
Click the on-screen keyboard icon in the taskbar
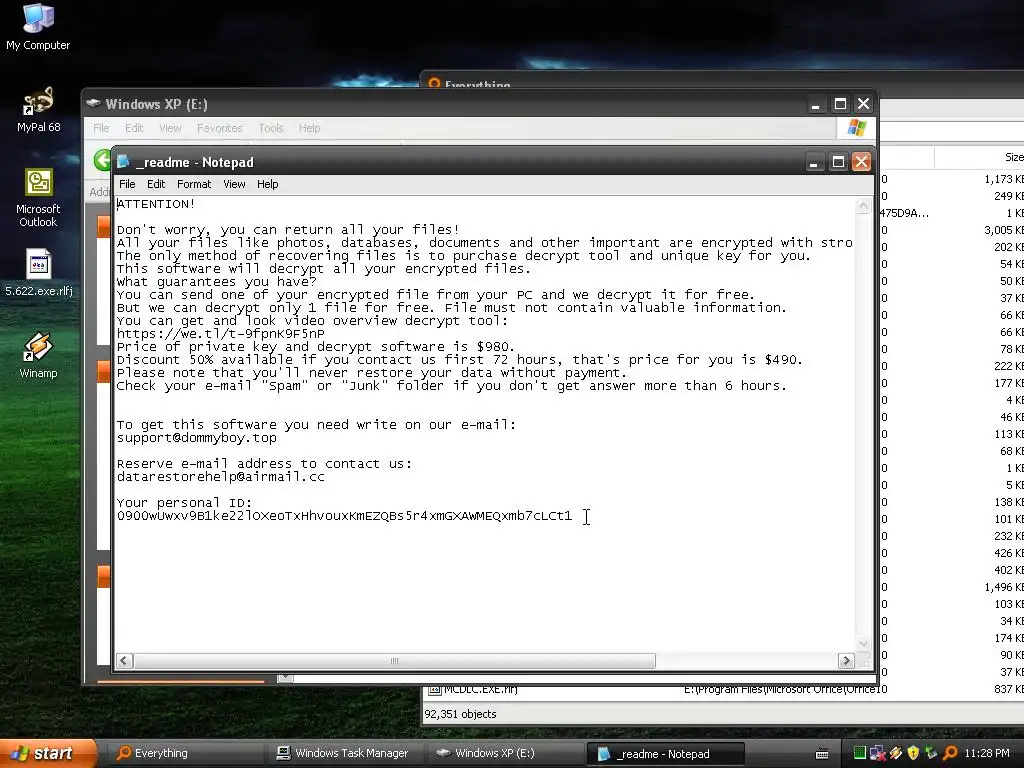coord(822,754)
